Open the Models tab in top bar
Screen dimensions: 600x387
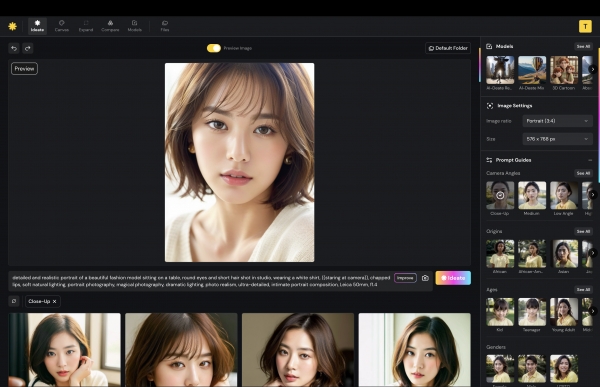click(134, 26)
